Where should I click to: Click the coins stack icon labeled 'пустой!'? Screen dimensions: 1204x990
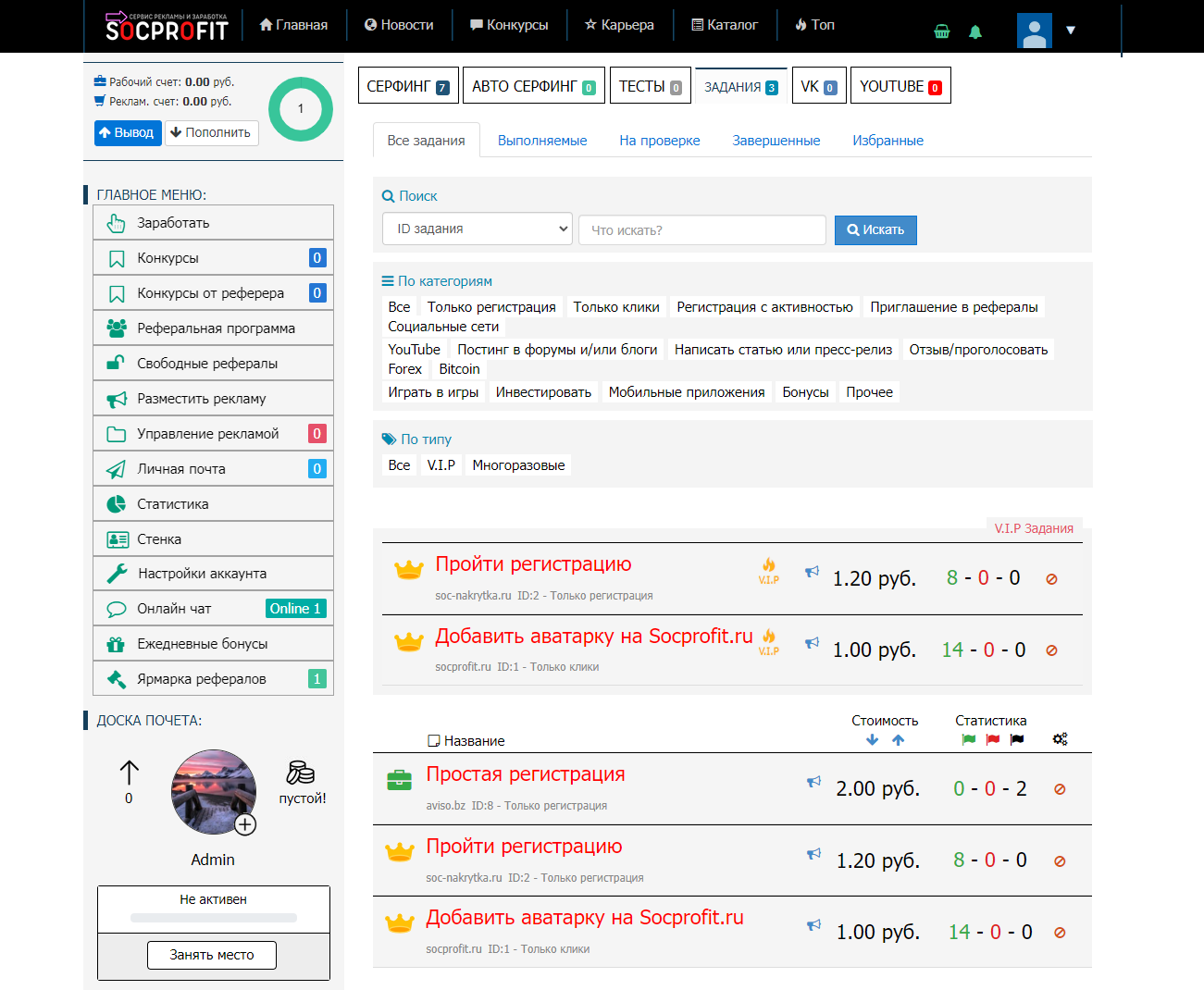click(x=301, y=772)
